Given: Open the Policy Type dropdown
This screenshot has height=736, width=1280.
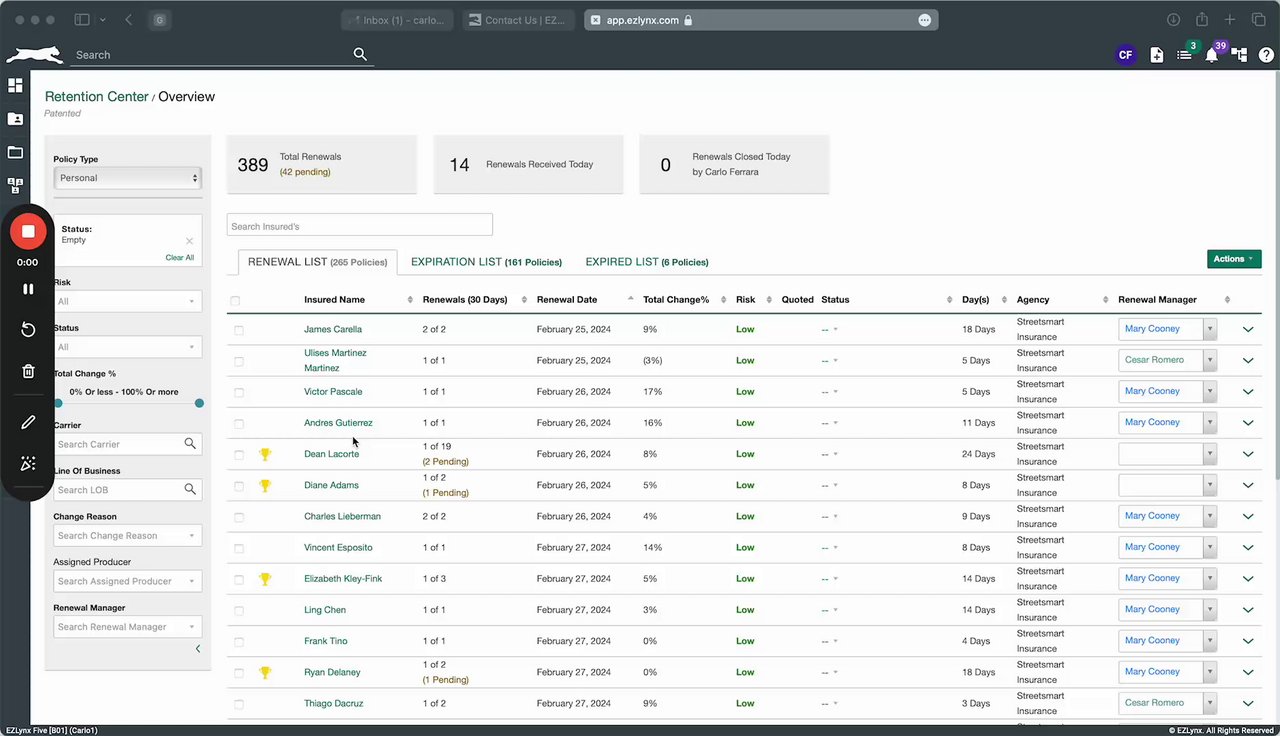Looking at the screenshot, I should tap(127, 178).
